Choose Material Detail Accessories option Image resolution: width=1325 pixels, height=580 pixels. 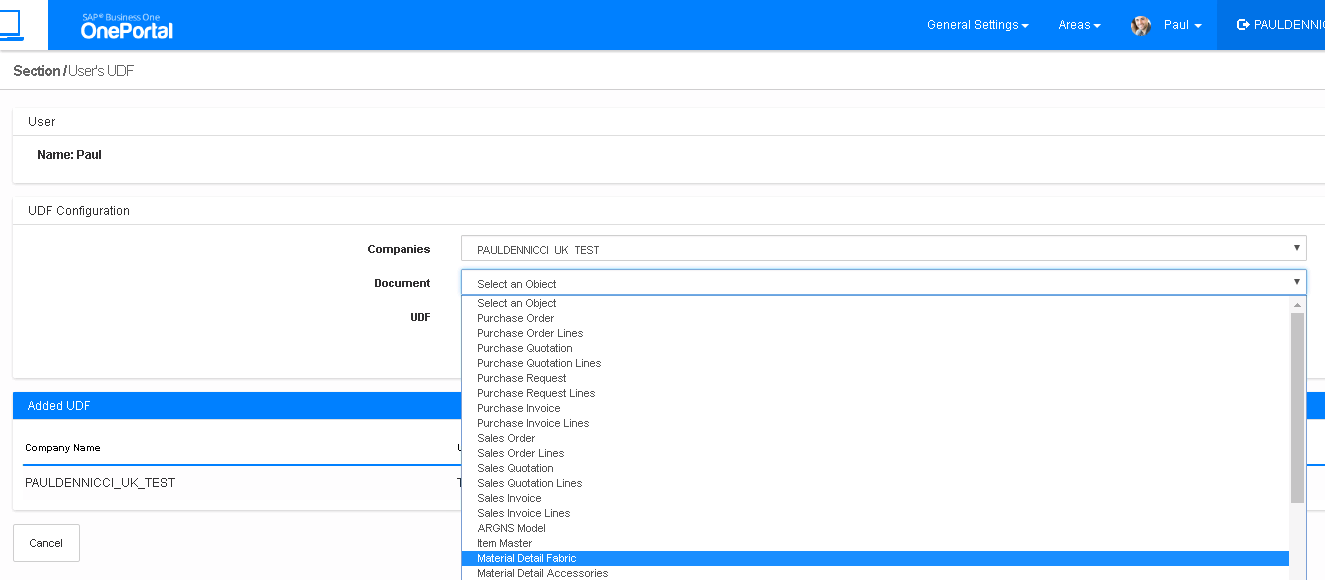[x=542, y=573]
